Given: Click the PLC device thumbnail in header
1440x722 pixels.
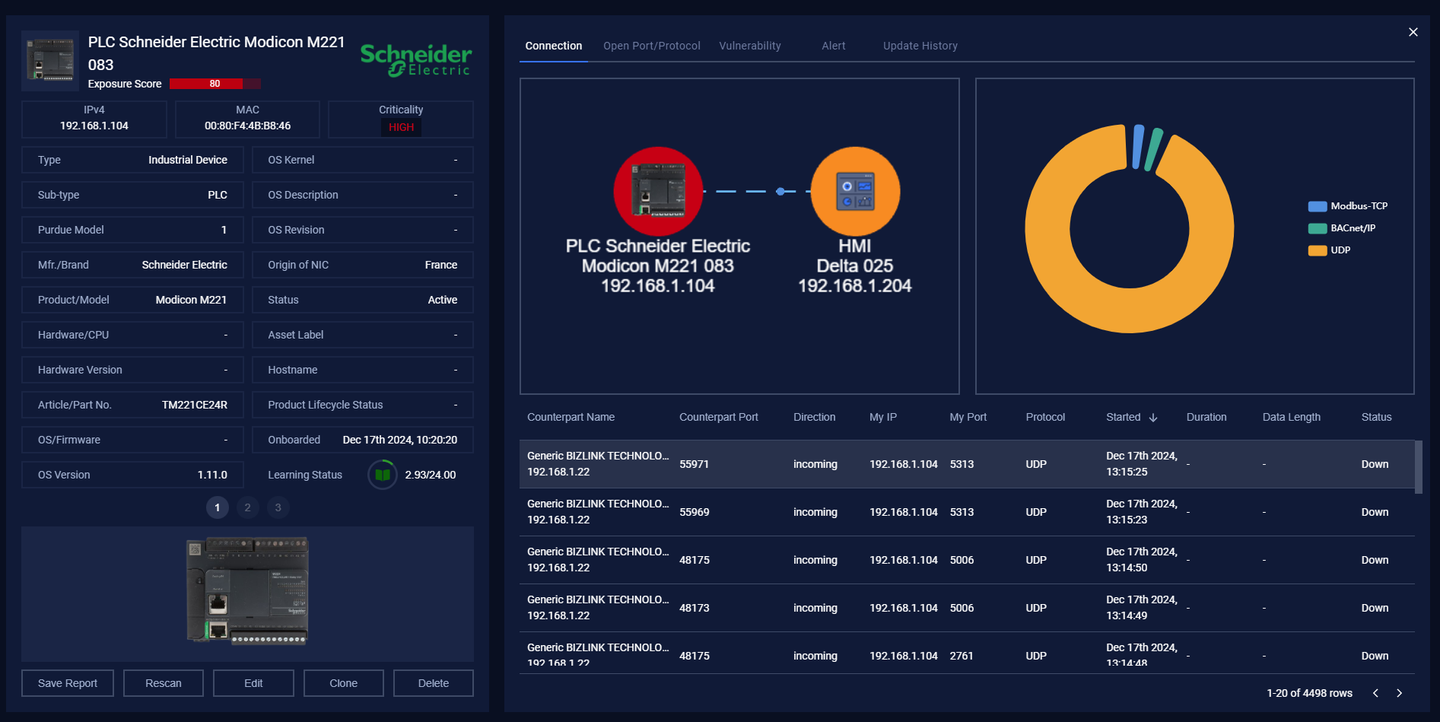Looking at the screenshot, I should tap(50, 61).
